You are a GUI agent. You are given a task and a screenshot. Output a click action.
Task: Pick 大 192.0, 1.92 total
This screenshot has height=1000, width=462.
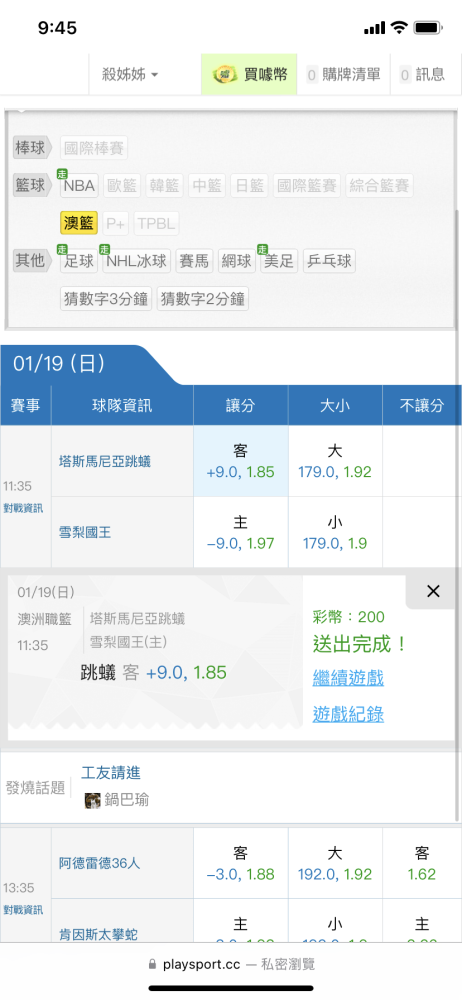(335, 864)
